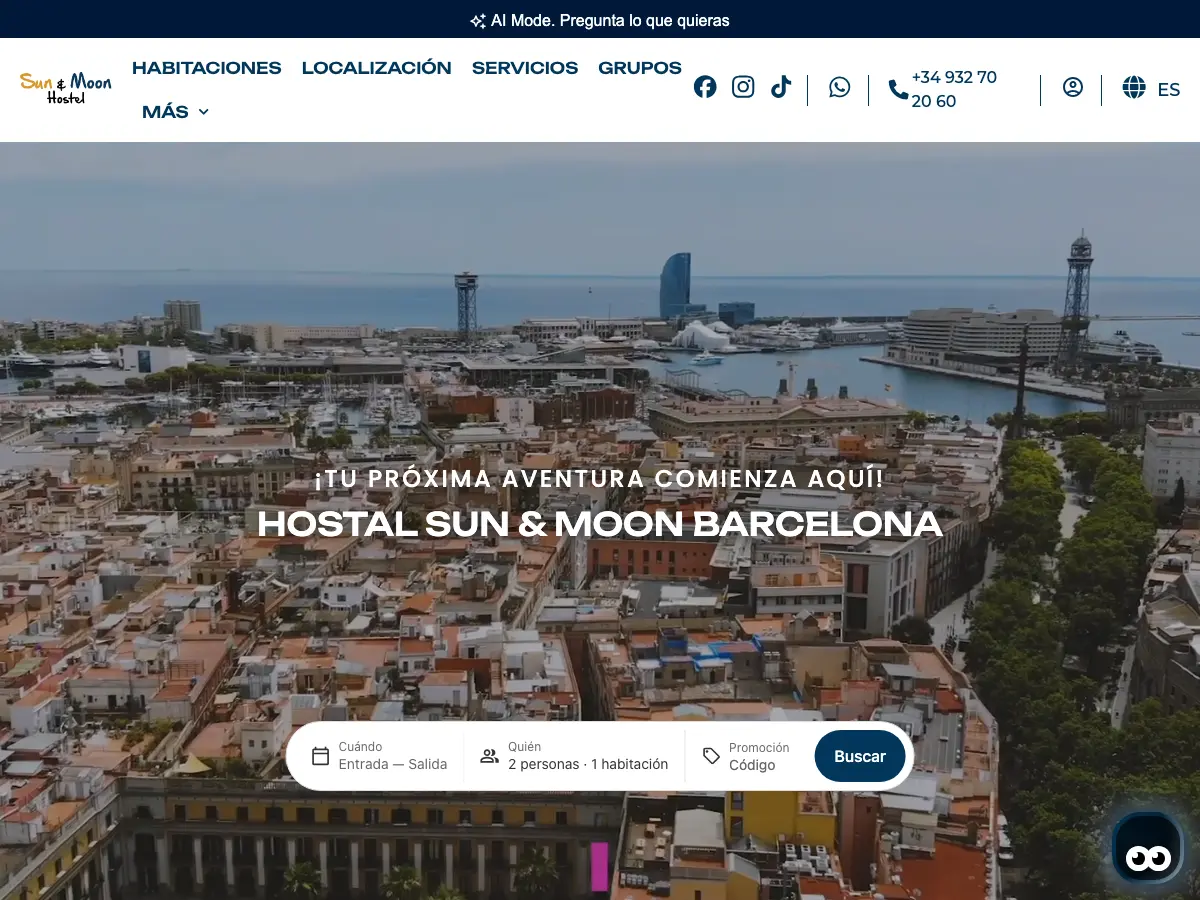1200x900 pixels.
Task: Click the phone handset icon
Action: coord(898,90)
